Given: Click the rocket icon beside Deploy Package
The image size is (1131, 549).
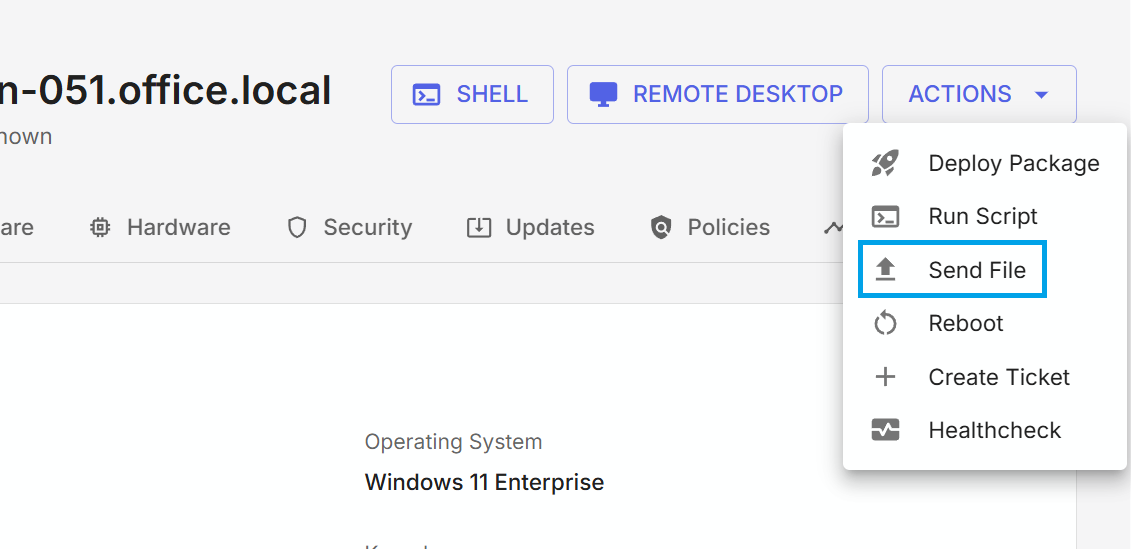Looking at the screenshot, I should [885, 164].
